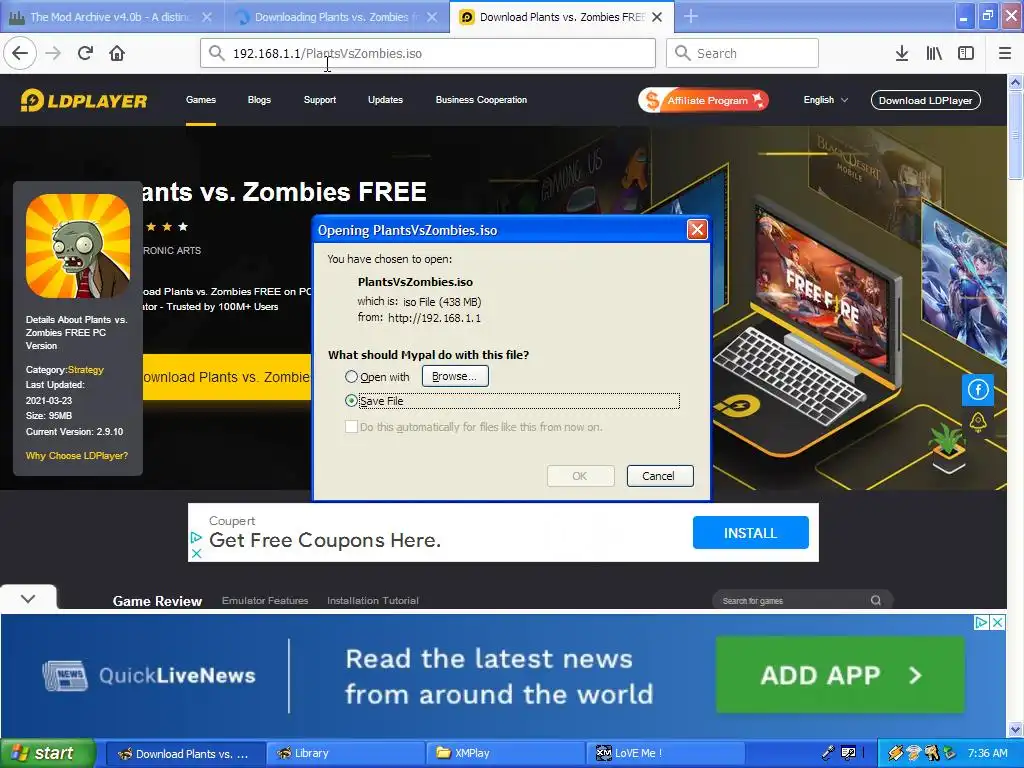
Task: Click Cancel in the download dialog
Action: tap(660, 475)
